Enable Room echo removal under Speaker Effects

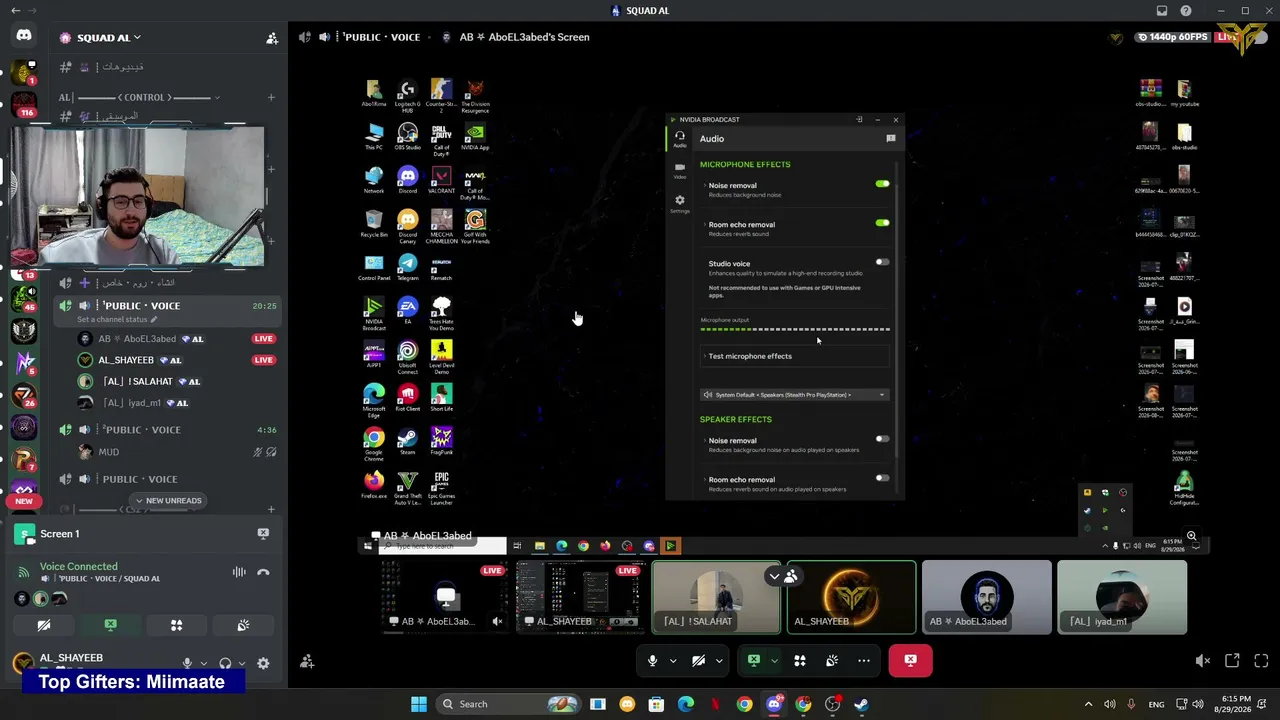882,478
